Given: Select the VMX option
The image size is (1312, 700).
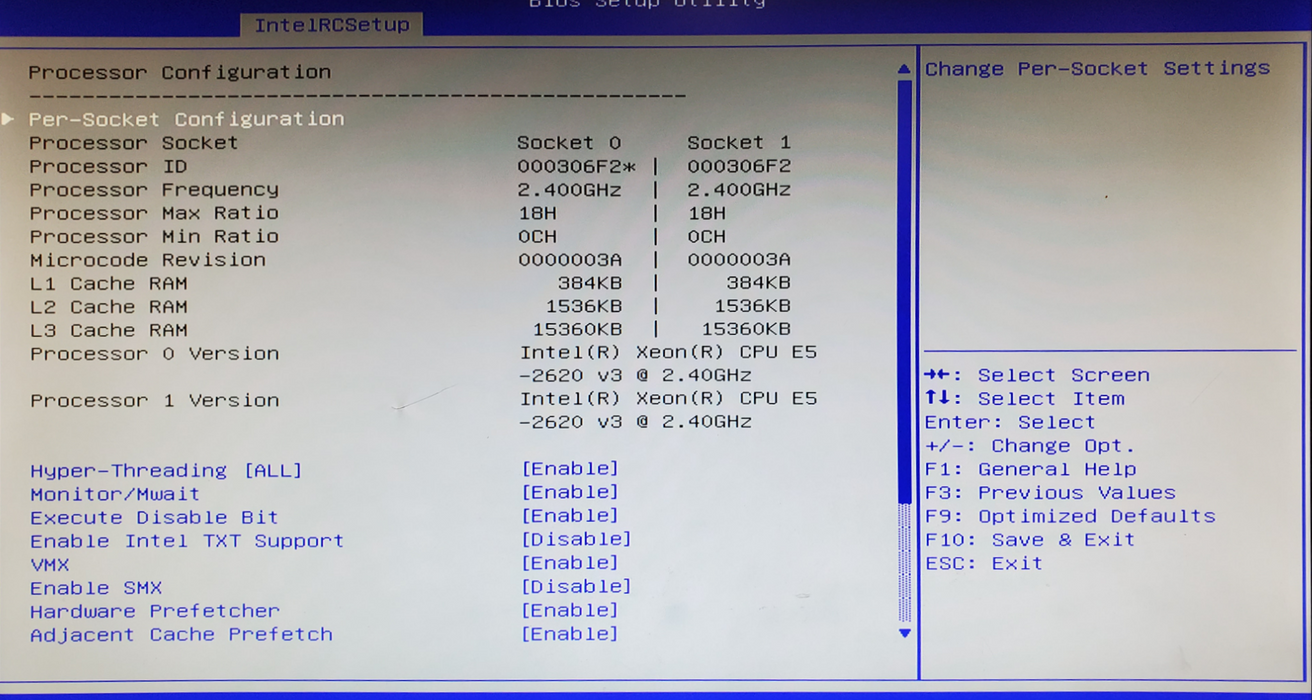Looking at the screenshot, I should [x=50, y=565].
